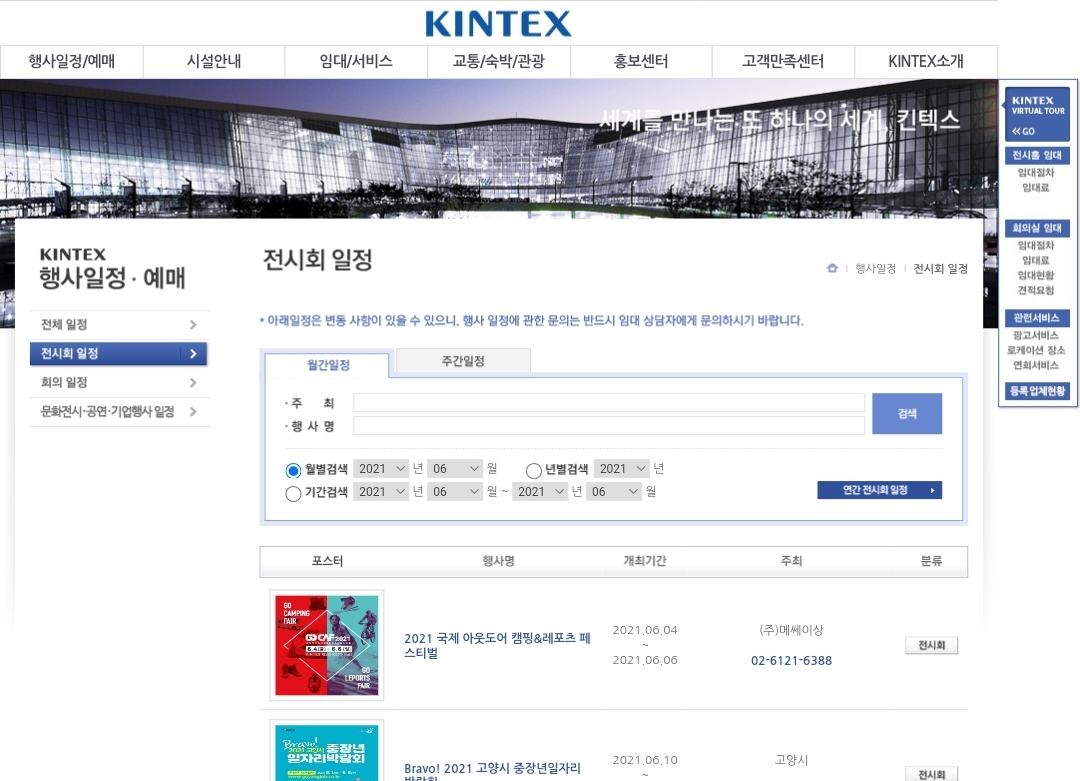Open the 기간검색 end year dropdown
This screenshot has width=1080, height=781.
tap(540, 492)
